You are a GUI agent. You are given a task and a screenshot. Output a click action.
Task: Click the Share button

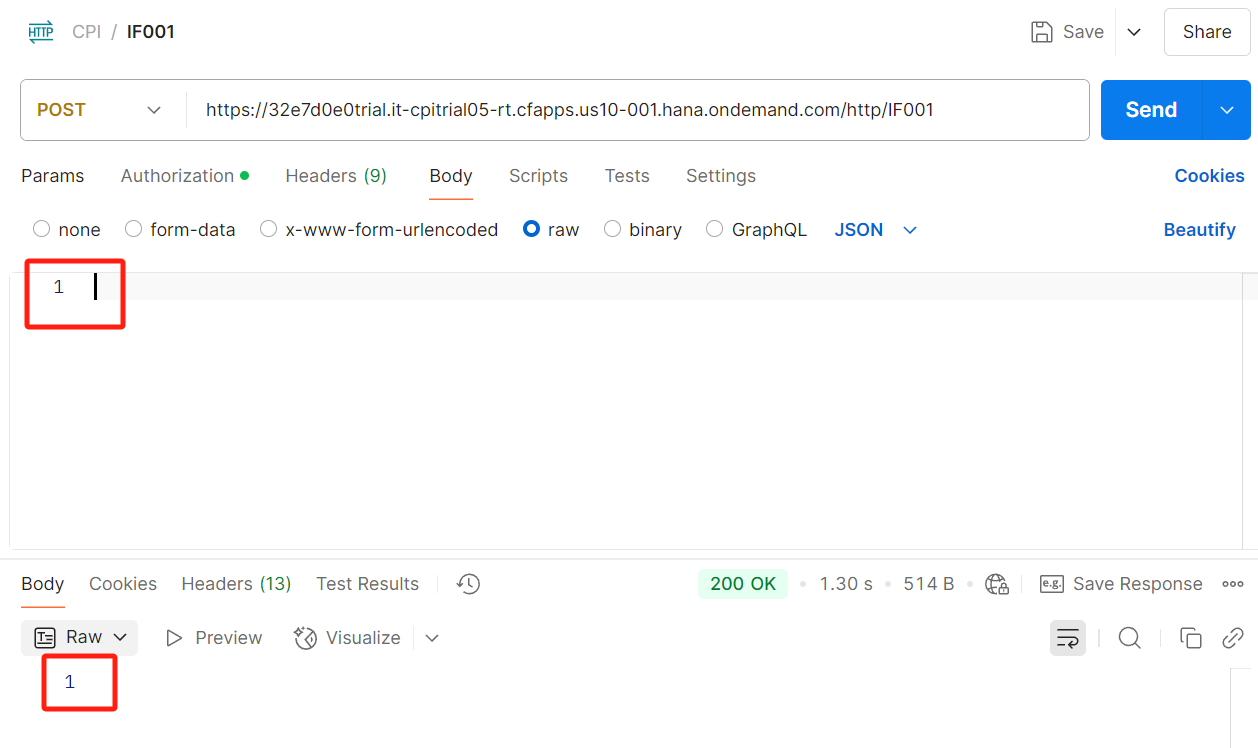(x=1207, y=32)
